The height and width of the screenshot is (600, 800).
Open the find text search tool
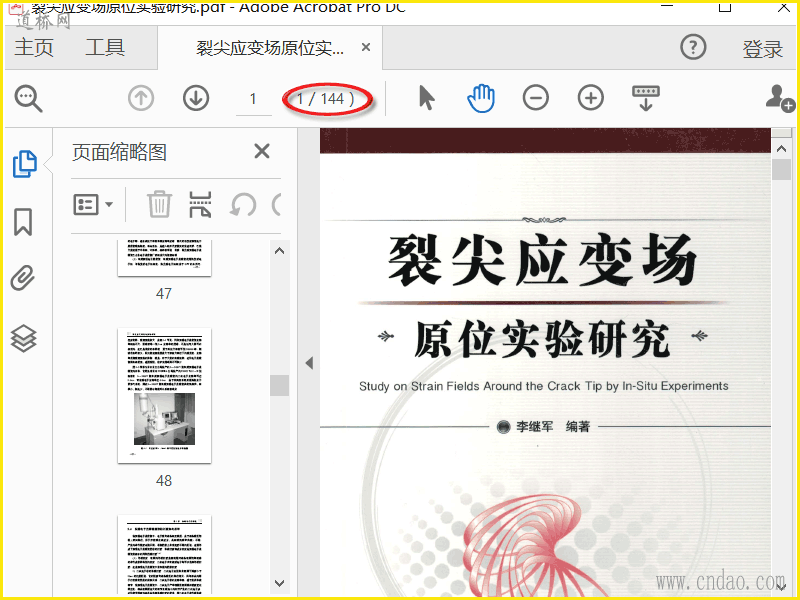pyautogui.click(x=28, y=98)
